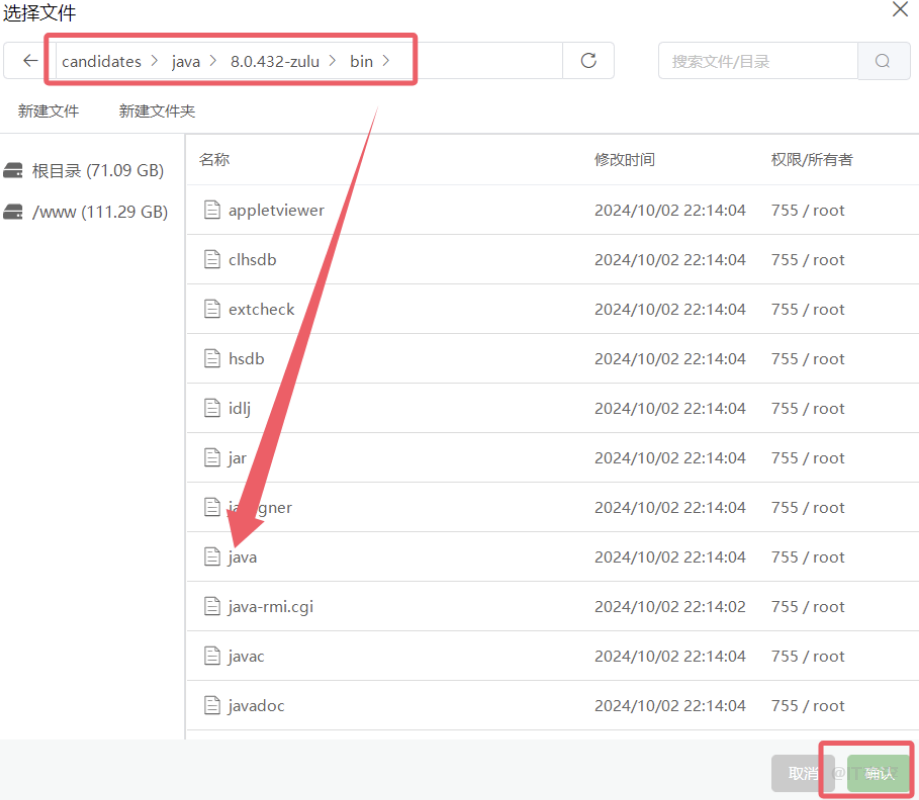Click the appletviewer file icon
Image resolution: width=919 pixels, height=800 pixels.
(x=211, y=210)
